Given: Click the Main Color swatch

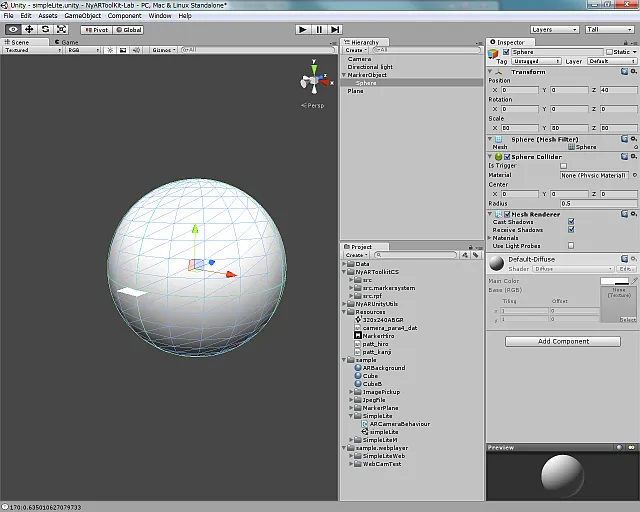Looking at the screenshot, I should (x=614, y=281).
